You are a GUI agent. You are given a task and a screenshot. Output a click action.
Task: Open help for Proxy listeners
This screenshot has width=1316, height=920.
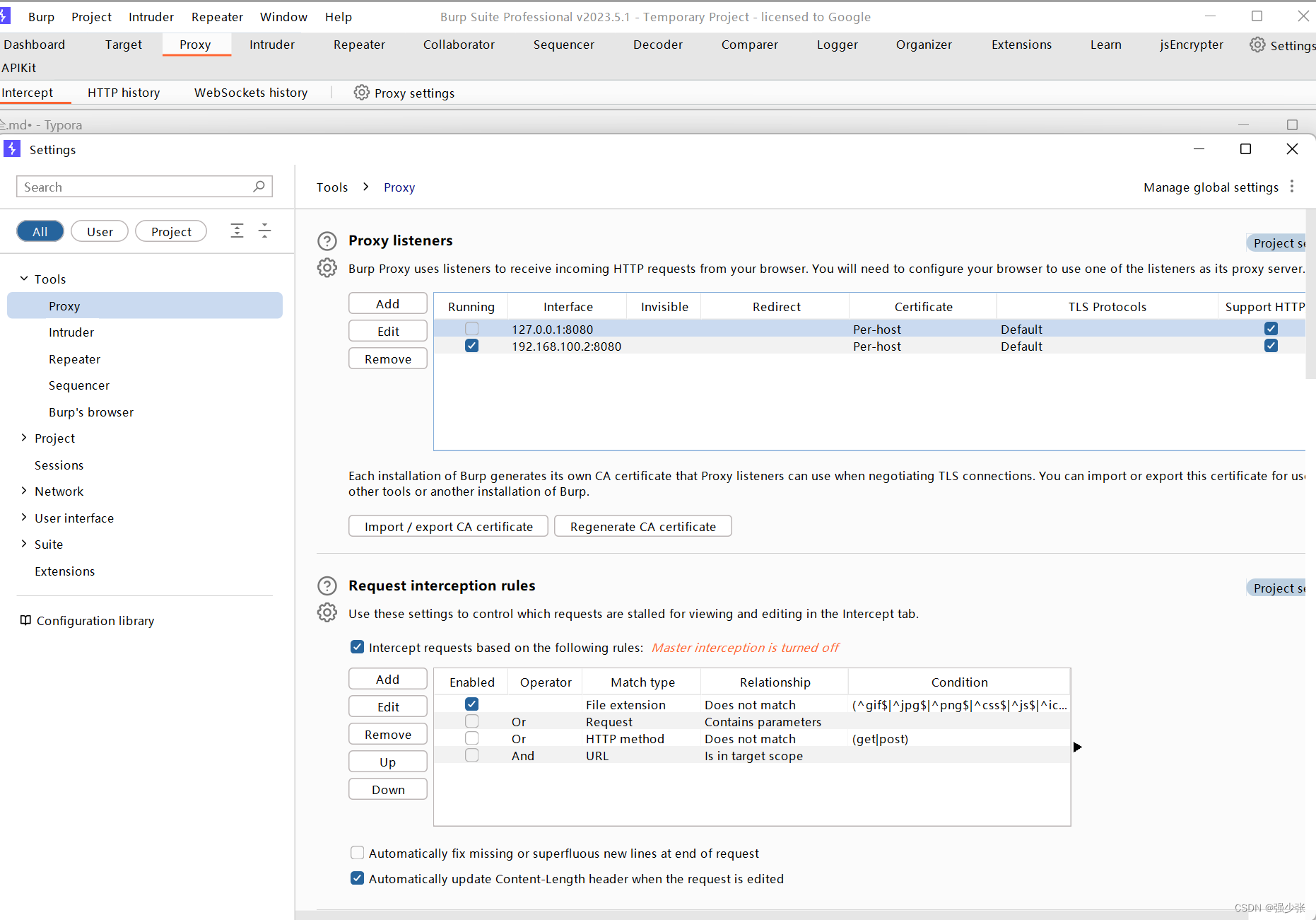[x=327, y=241]
